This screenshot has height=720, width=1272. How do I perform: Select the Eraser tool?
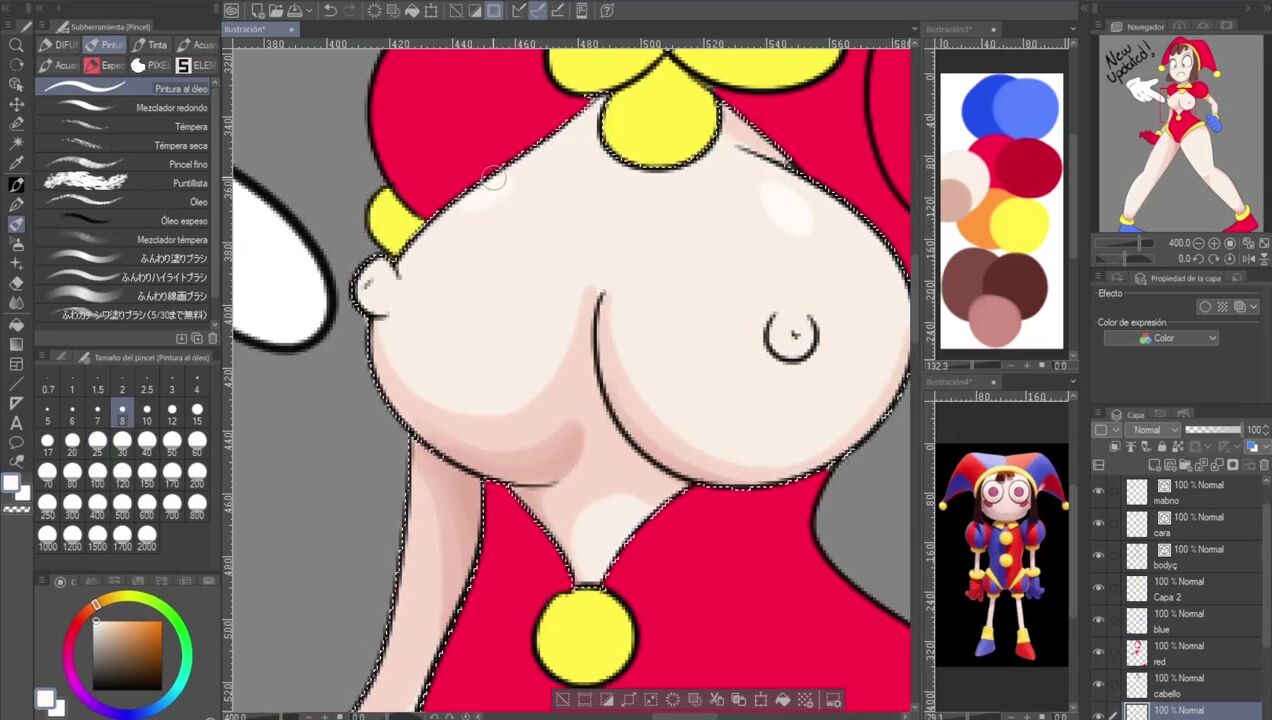pyautogui.click(x=16, y=283)
